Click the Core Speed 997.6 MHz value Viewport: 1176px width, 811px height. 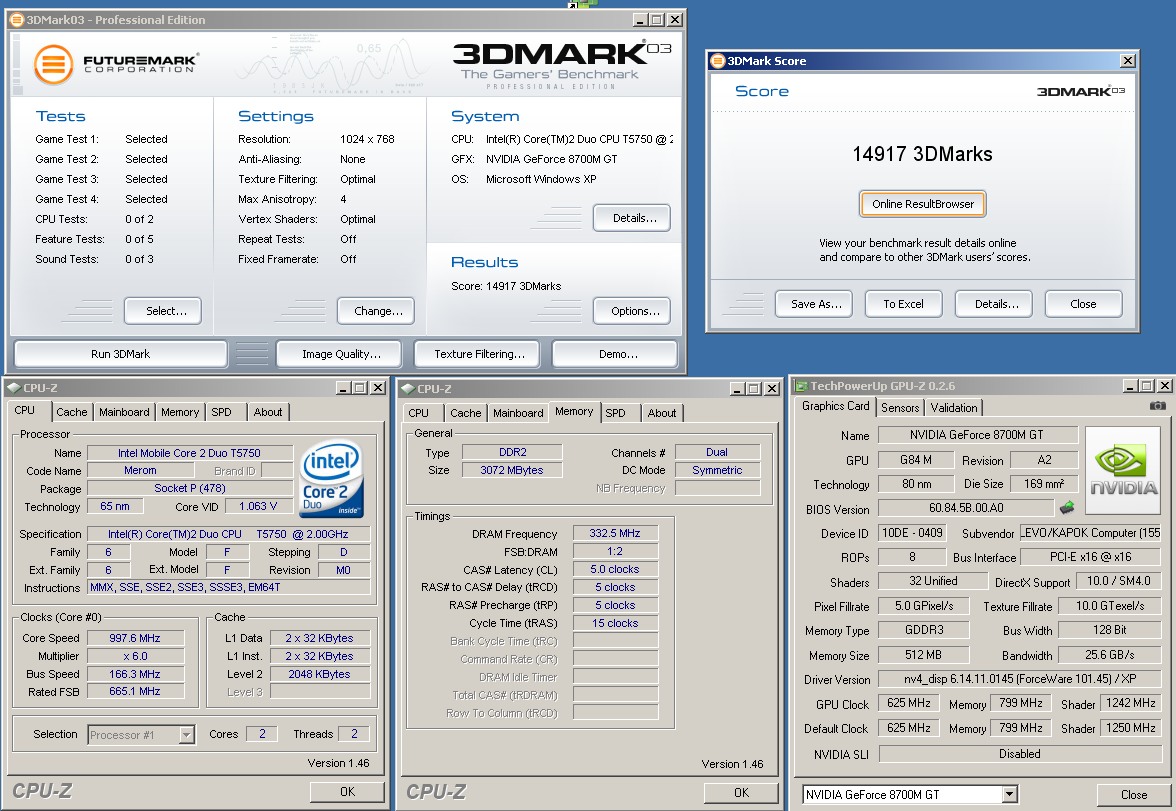(x=135, y=638)
